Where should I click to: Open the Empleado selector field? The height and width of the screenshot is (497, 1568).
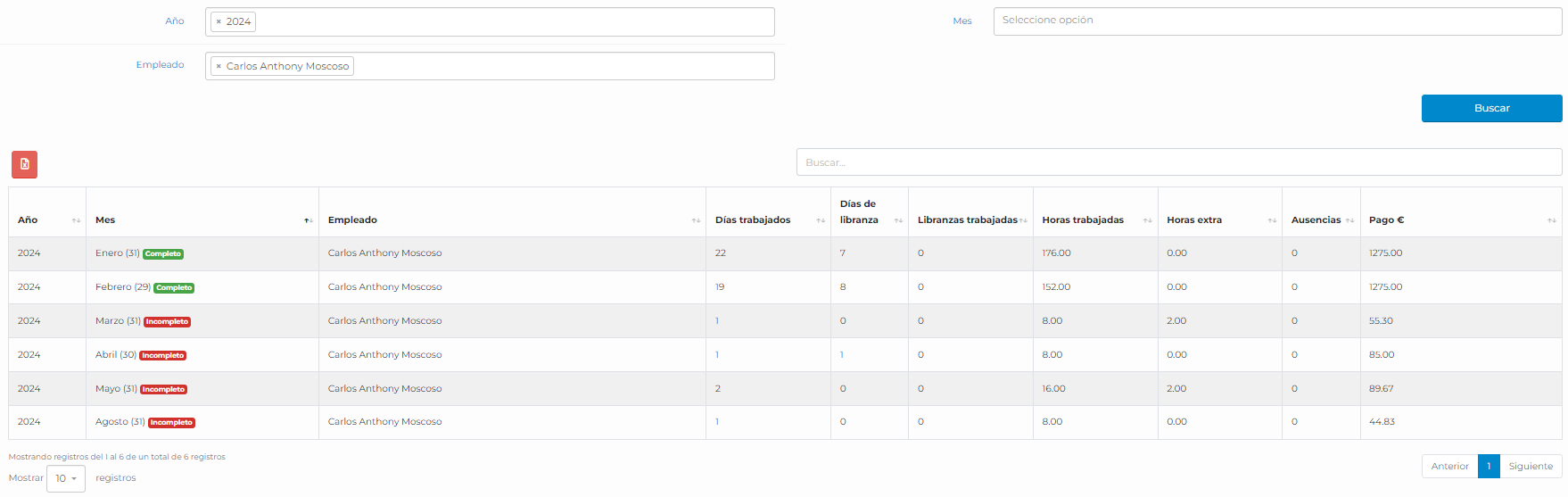[x=562, y=66]
